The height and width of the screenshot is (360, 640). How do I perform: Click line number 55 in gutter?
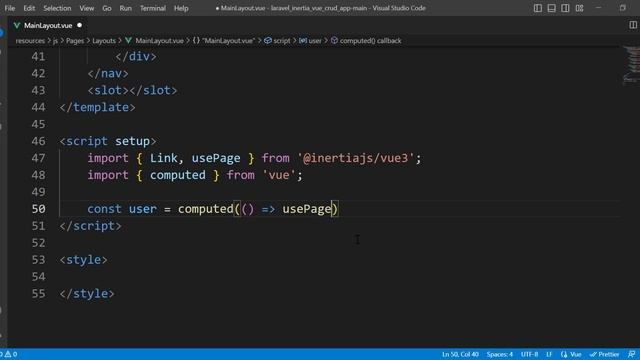(x=38, y=293)
